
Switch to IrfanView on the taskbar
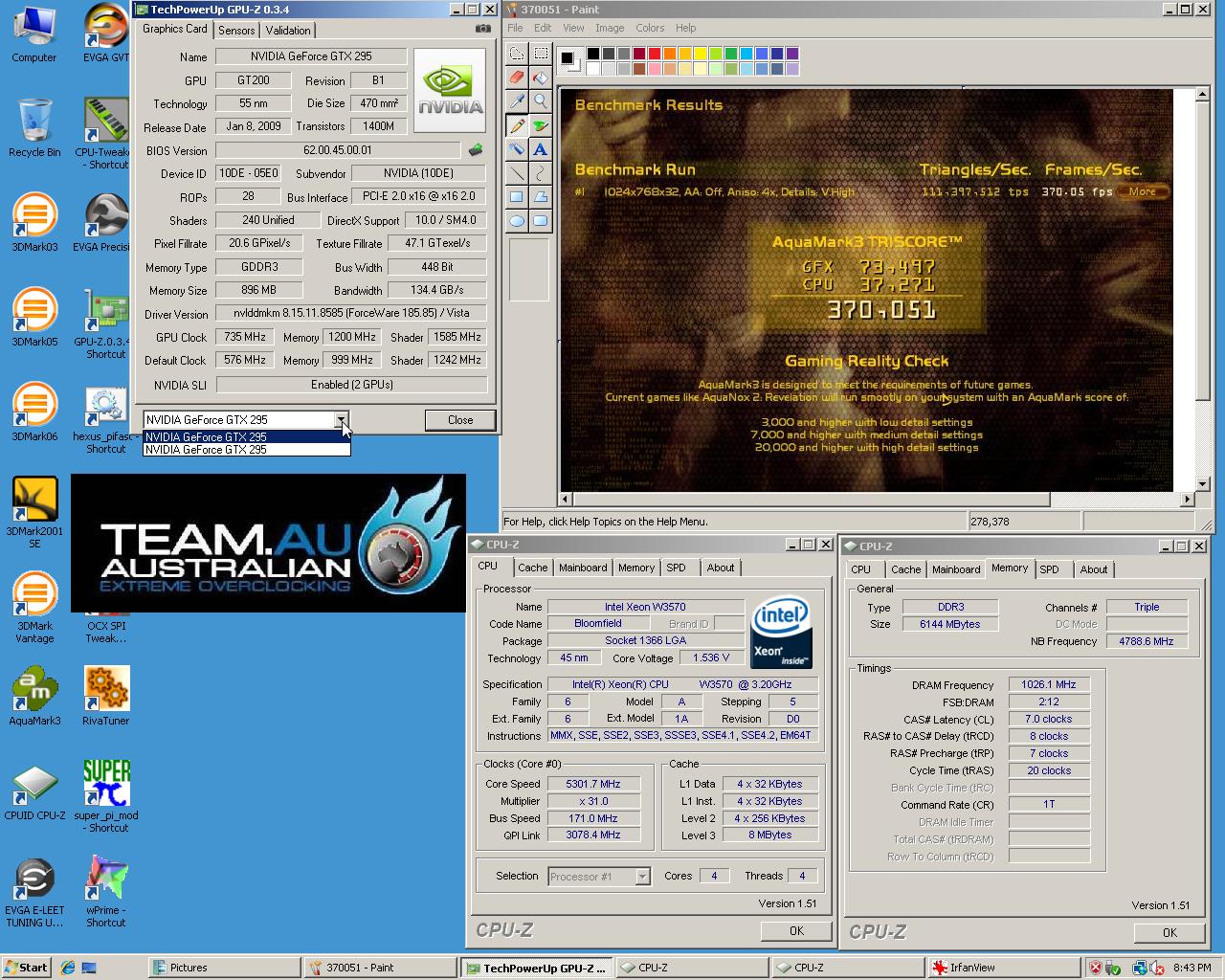pos(1002,968)
